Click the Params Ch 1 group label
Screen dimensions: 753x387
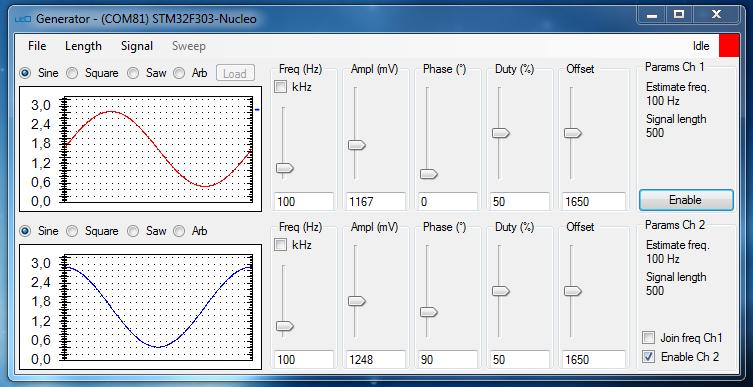(x=674, y=67)
